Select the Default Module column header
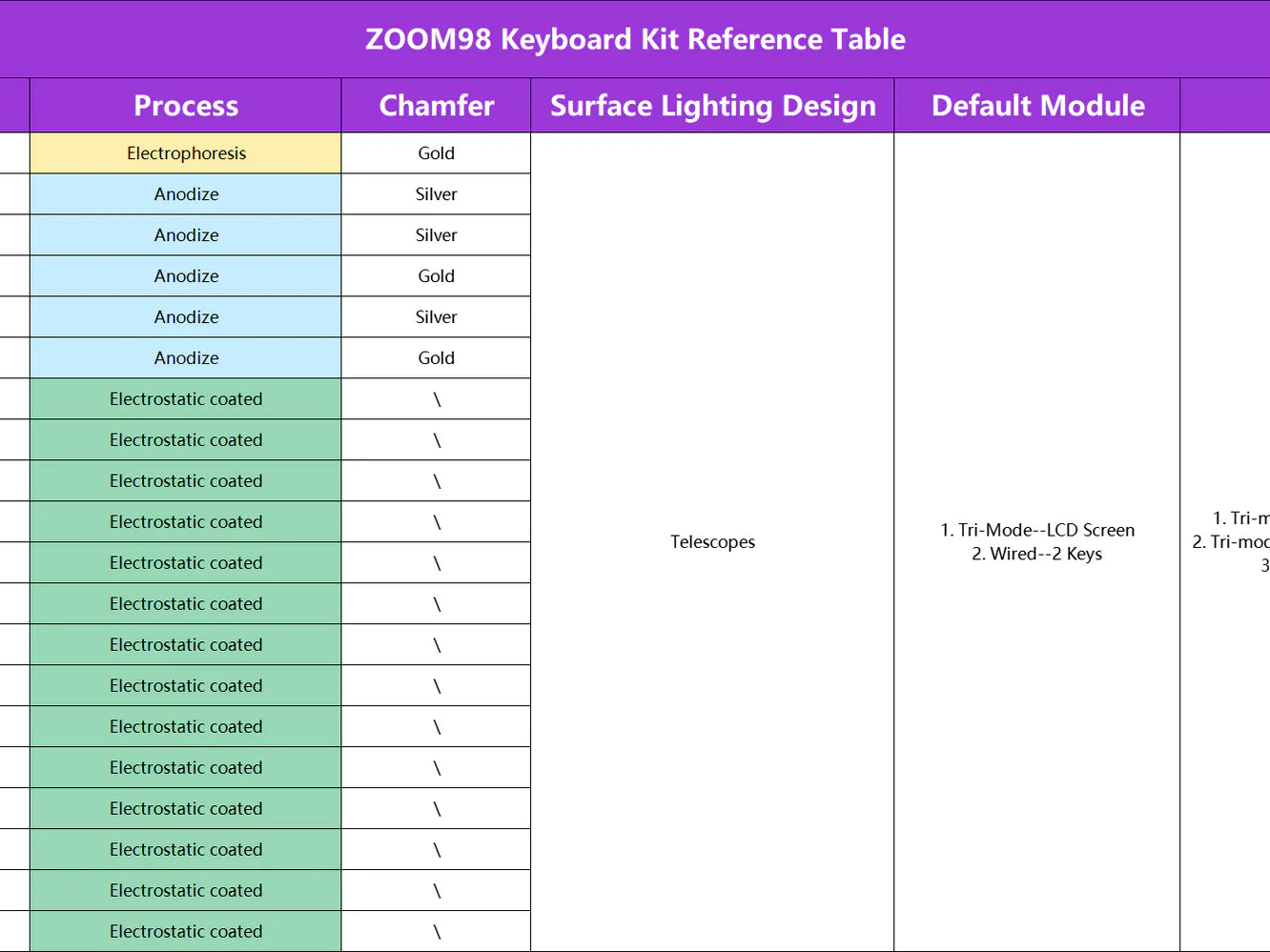Image resolution: width=1270 pixels, height=952 pixels. [1037, 106]
